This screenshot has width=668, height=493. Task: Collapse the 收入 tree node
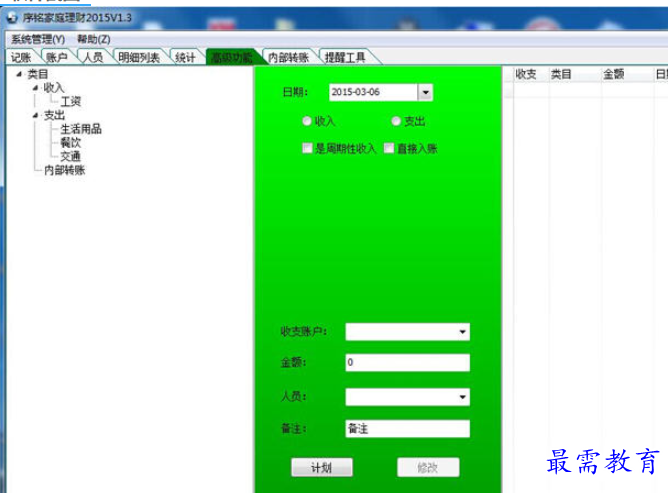tap(35, 88)
